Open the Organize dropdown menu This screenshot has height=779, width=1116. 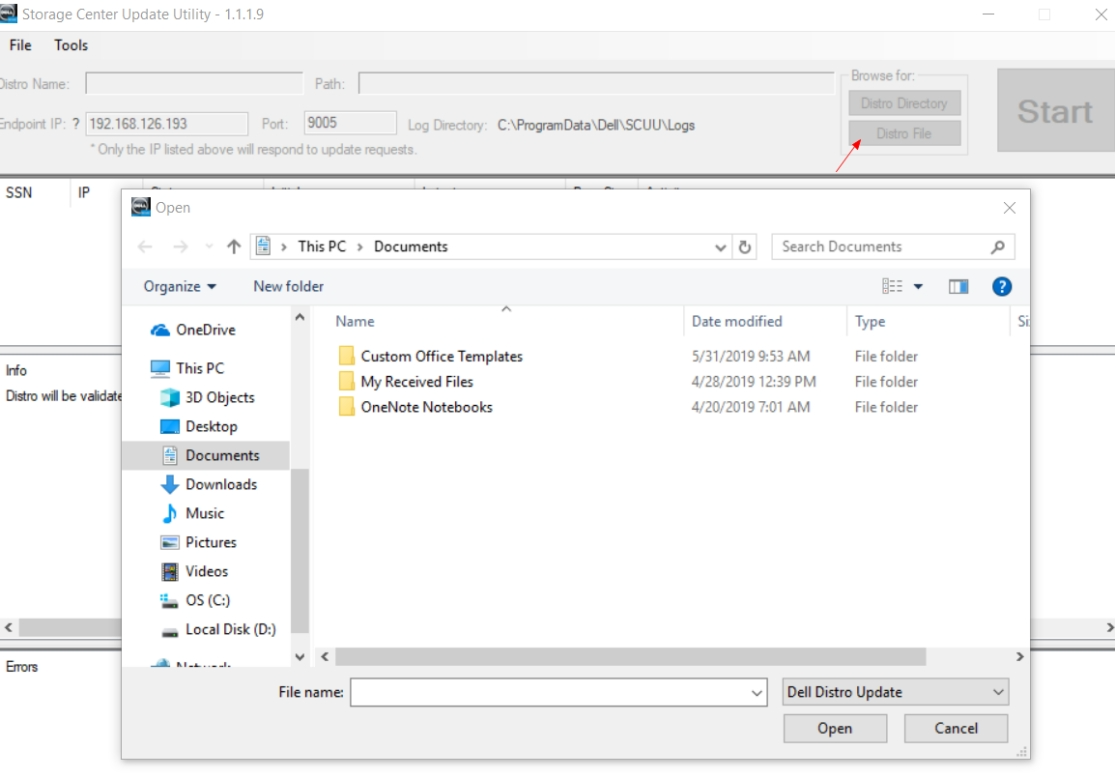(179, 287)
